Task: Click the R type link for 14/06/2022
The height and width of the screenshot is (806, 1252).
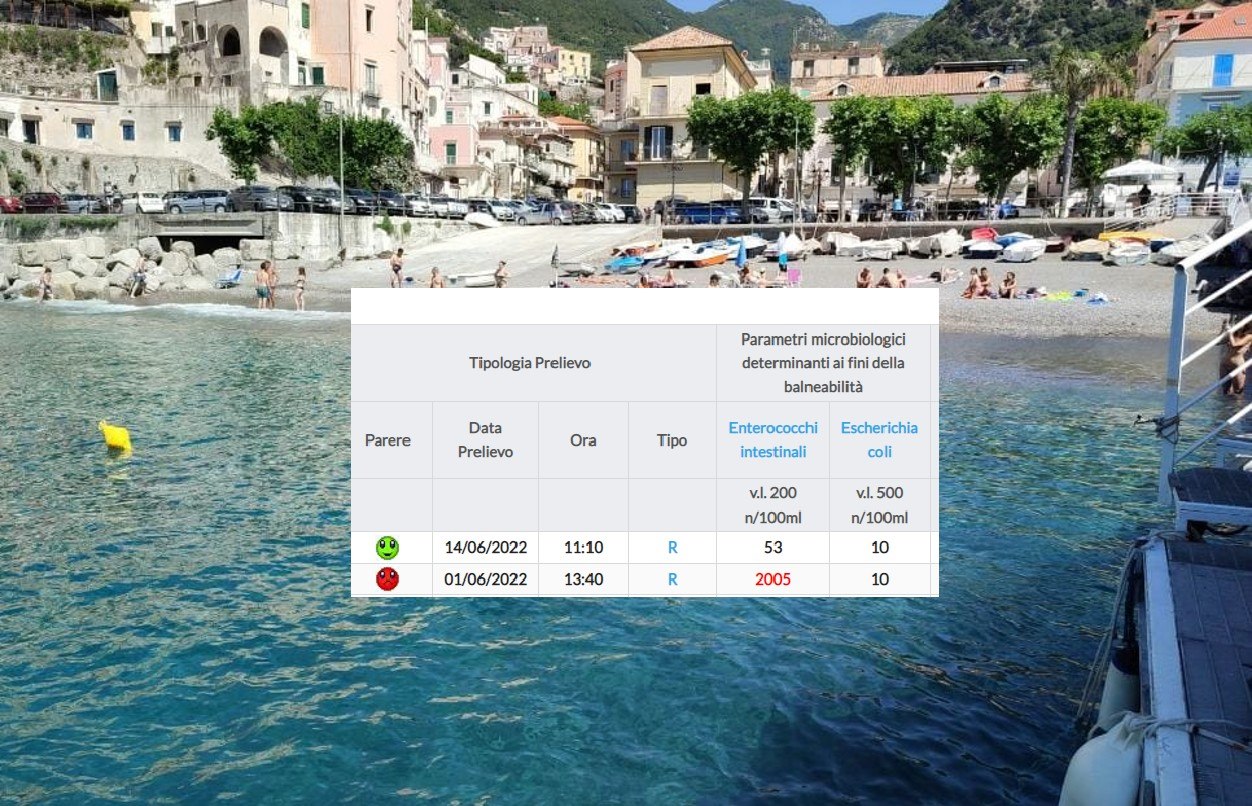Action: coord(672,548)
